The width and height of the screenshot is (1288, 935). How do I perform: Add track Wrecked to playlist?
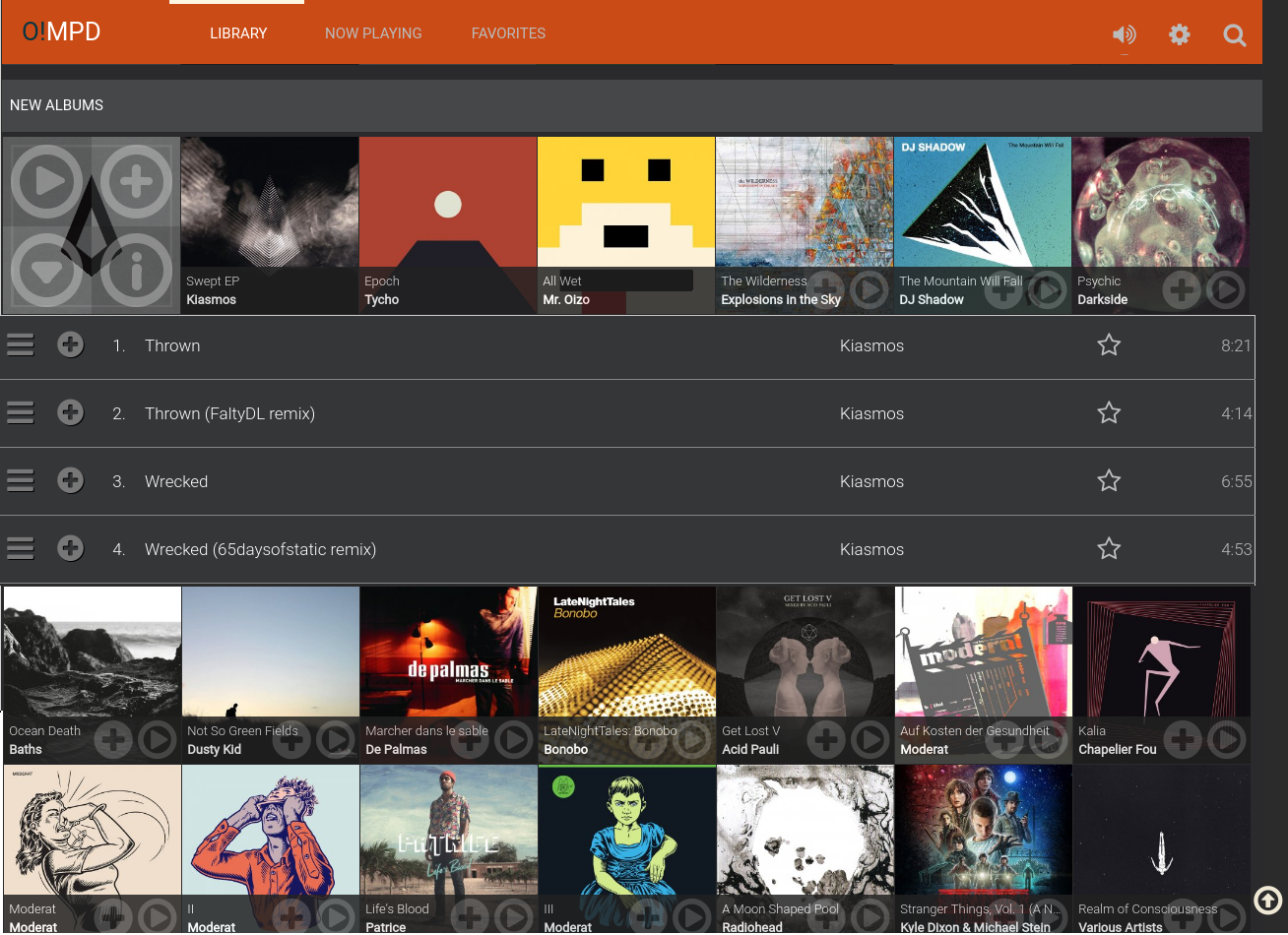70,480
